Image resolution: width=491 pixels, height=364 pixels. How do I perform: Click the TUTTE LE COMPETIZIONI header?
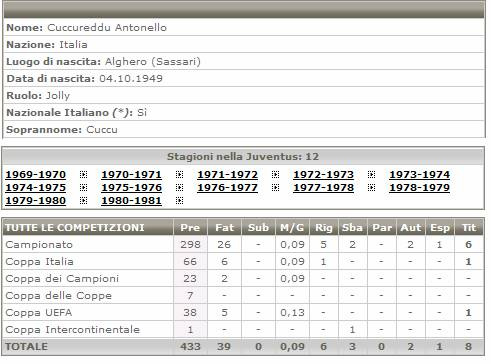click(75, 227)
